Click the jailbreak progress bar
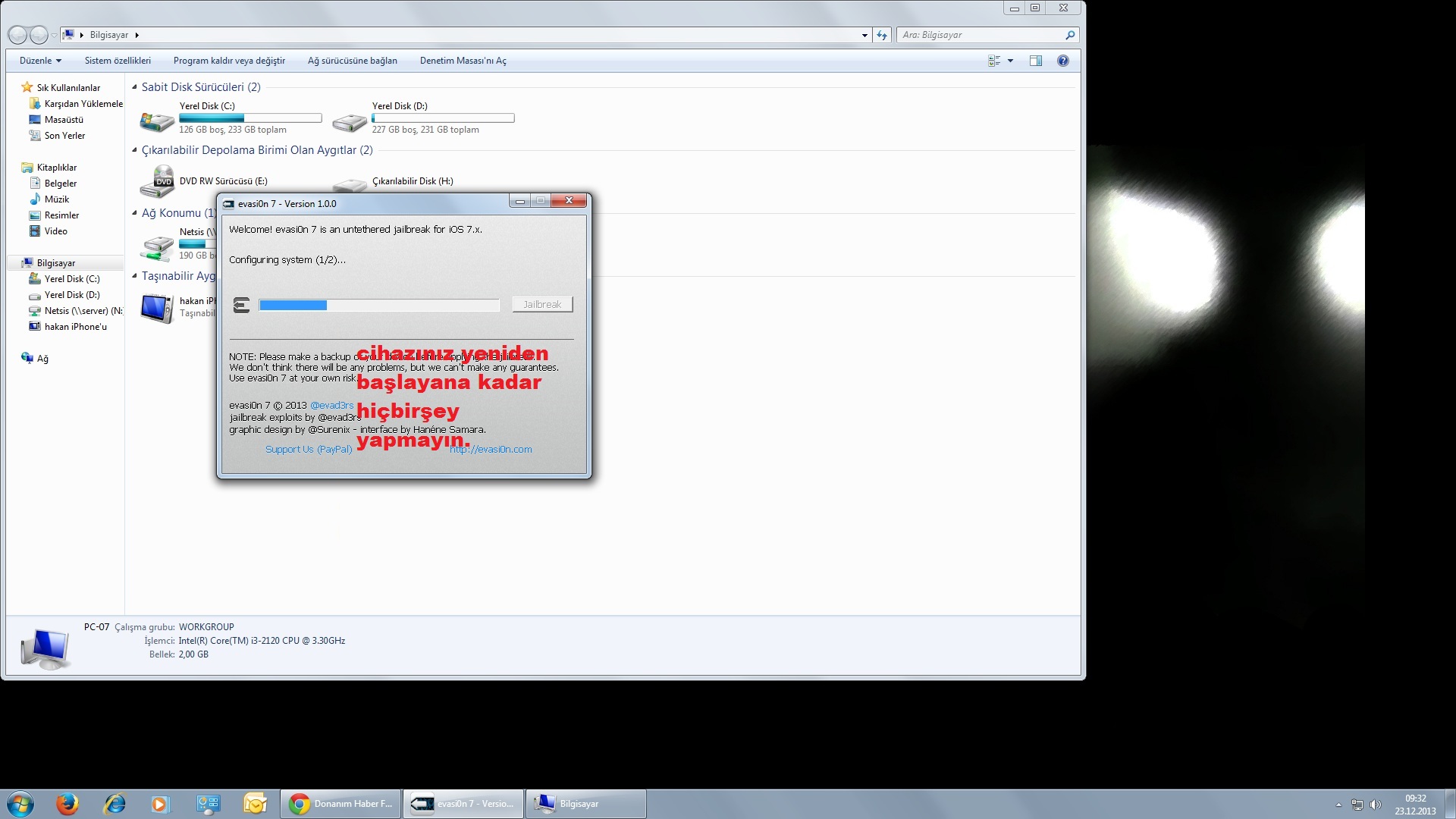Screen dimensions: 1456x819 tap(378, 305)
